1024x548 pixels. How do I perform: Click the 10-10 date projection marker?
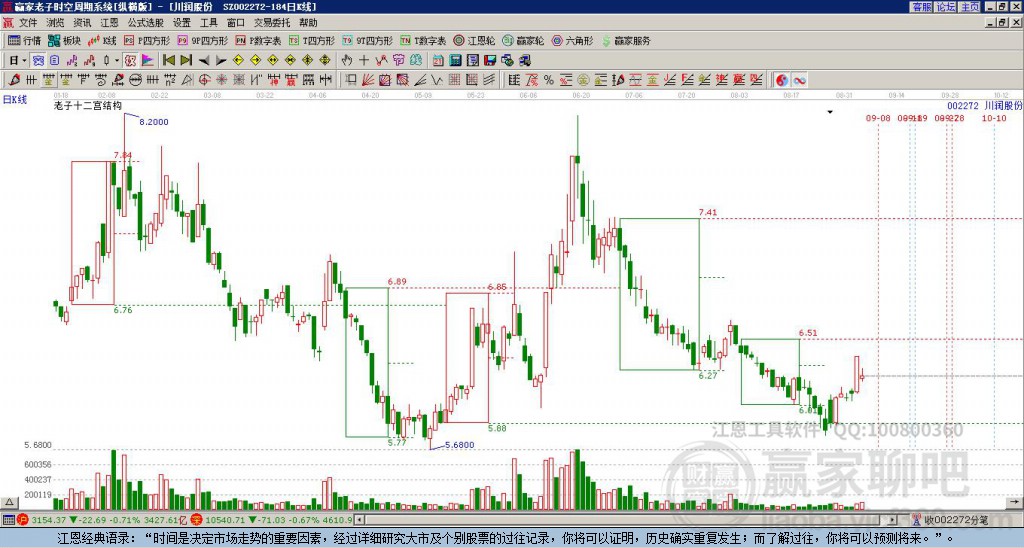994,118
